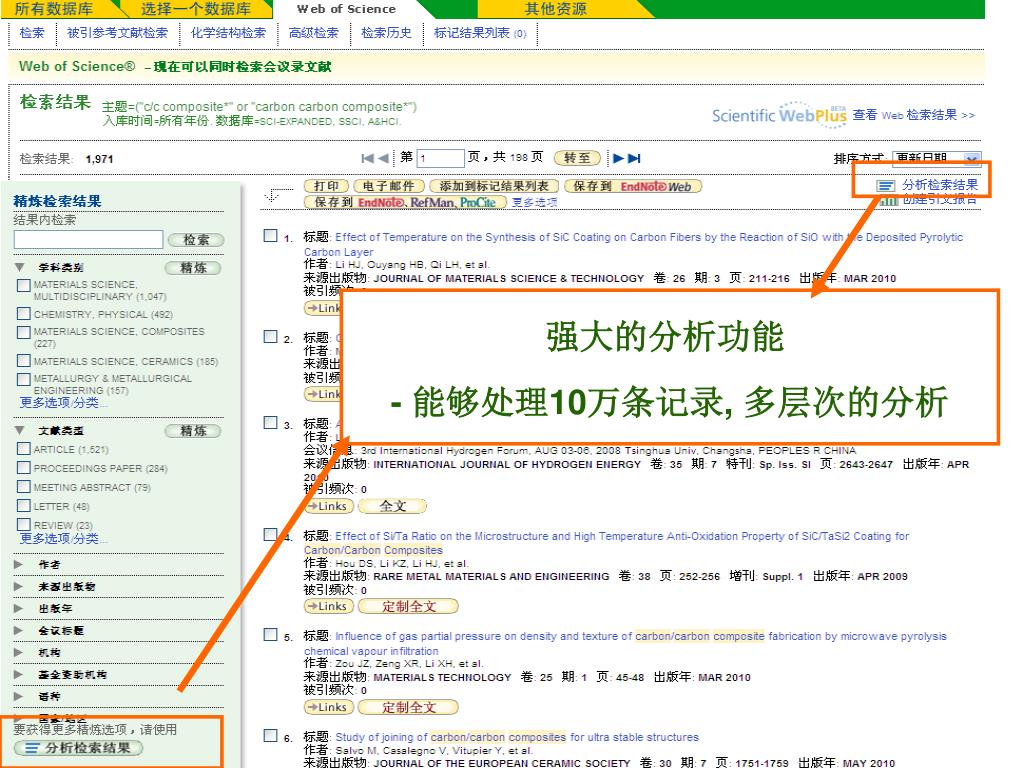Expand the 机构 refine section
Image resolution: width=1024 pixels, height=768 pixels.
pos(18,652)
